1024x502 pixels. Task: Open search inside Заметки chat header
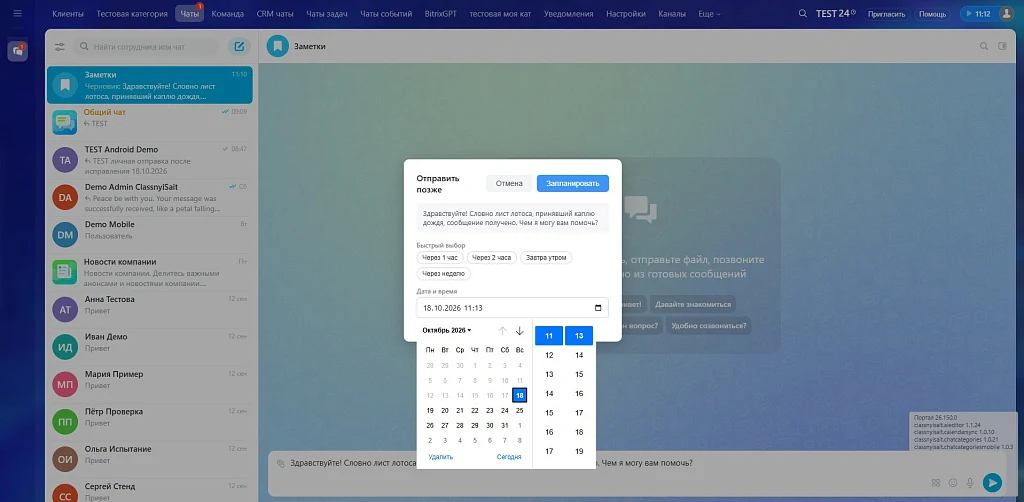point(984,46)
